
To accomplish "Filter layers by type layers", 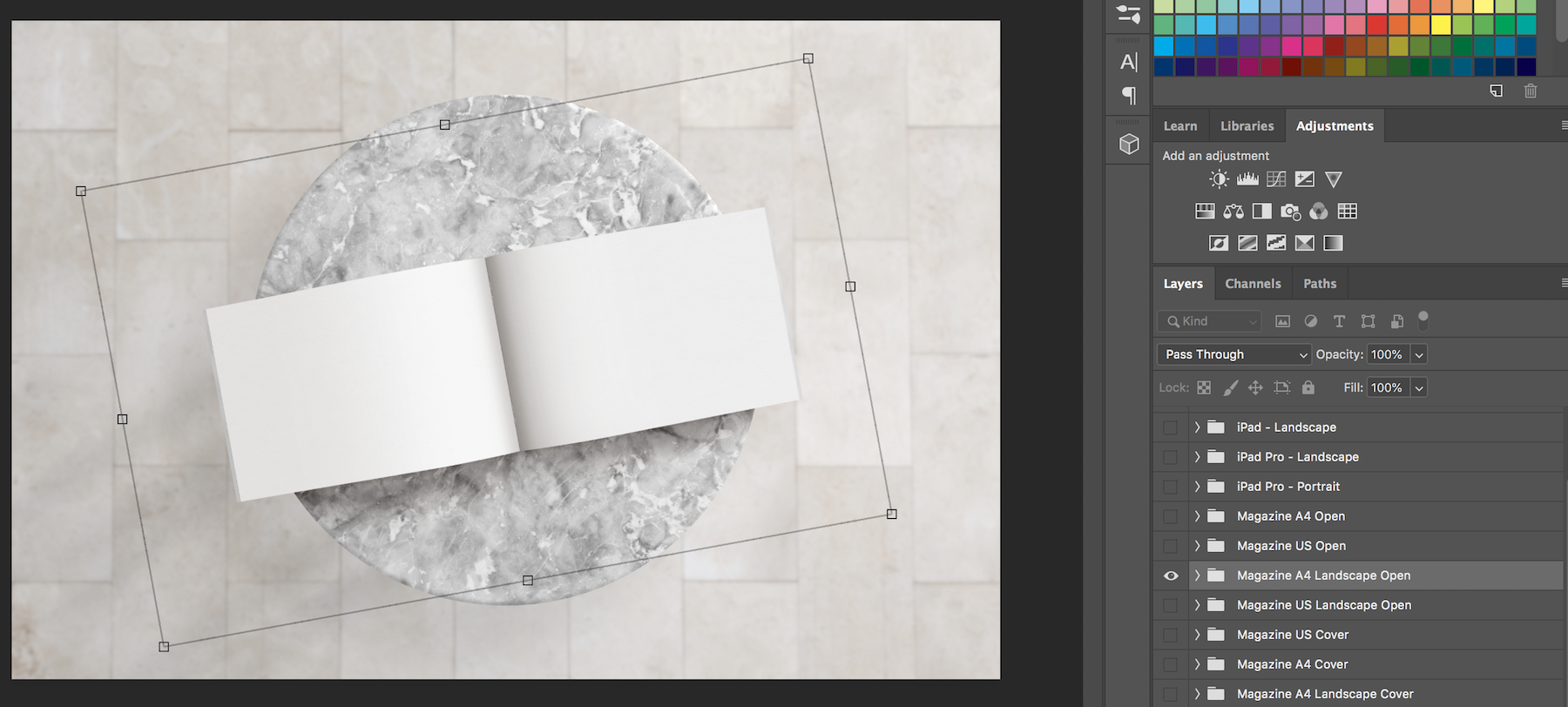I will click(x=1340, y=321).
